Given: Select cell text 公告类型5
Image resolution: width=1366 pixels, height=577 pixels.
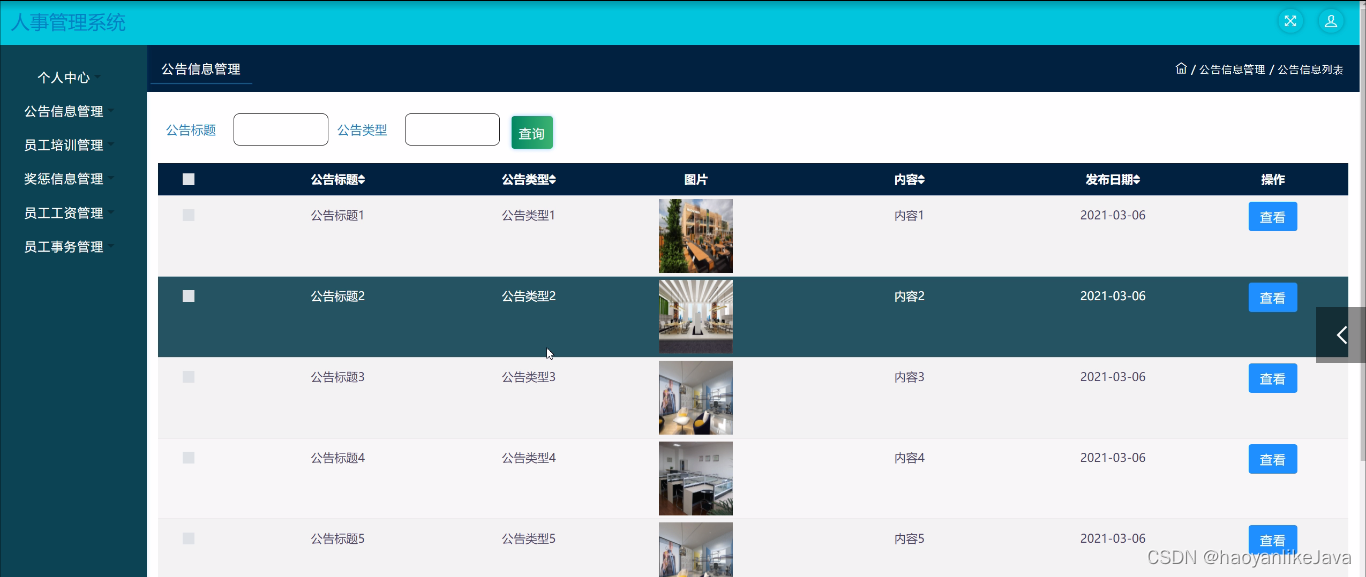Looking at the screenshot, I should [x=528, y=539].
